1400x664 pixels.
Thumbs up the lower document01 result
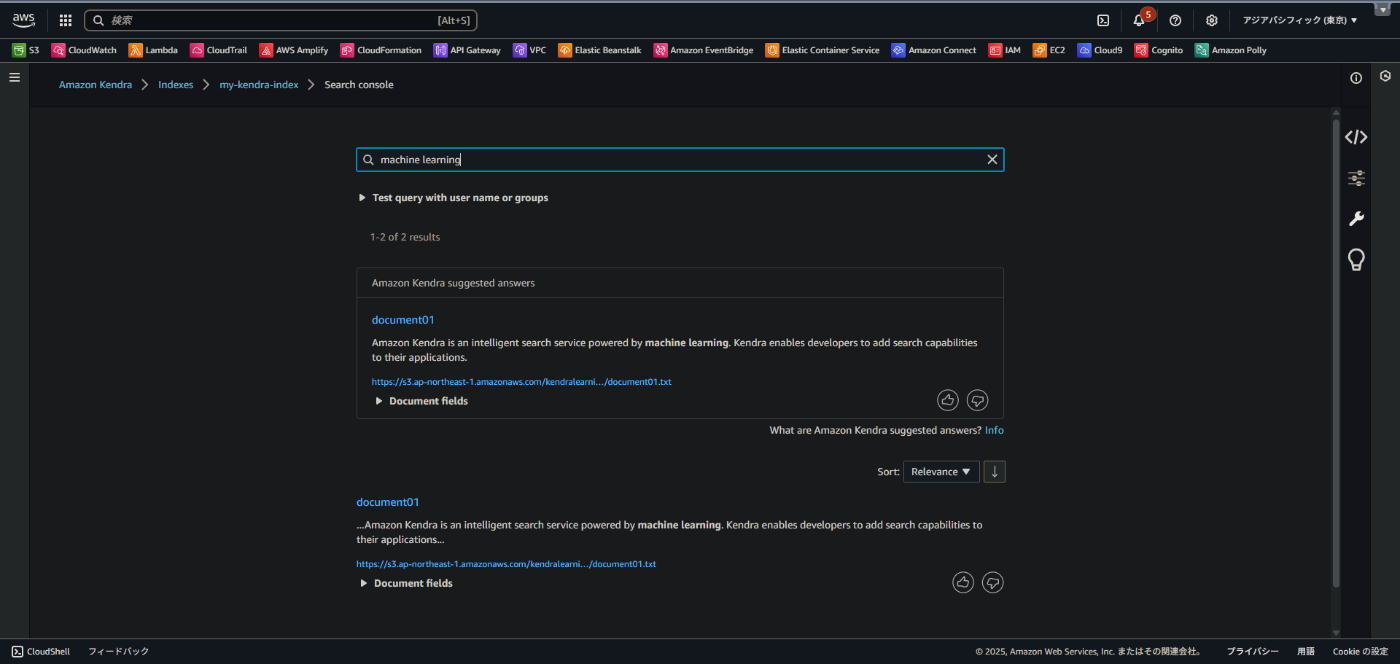pos(963,582)
